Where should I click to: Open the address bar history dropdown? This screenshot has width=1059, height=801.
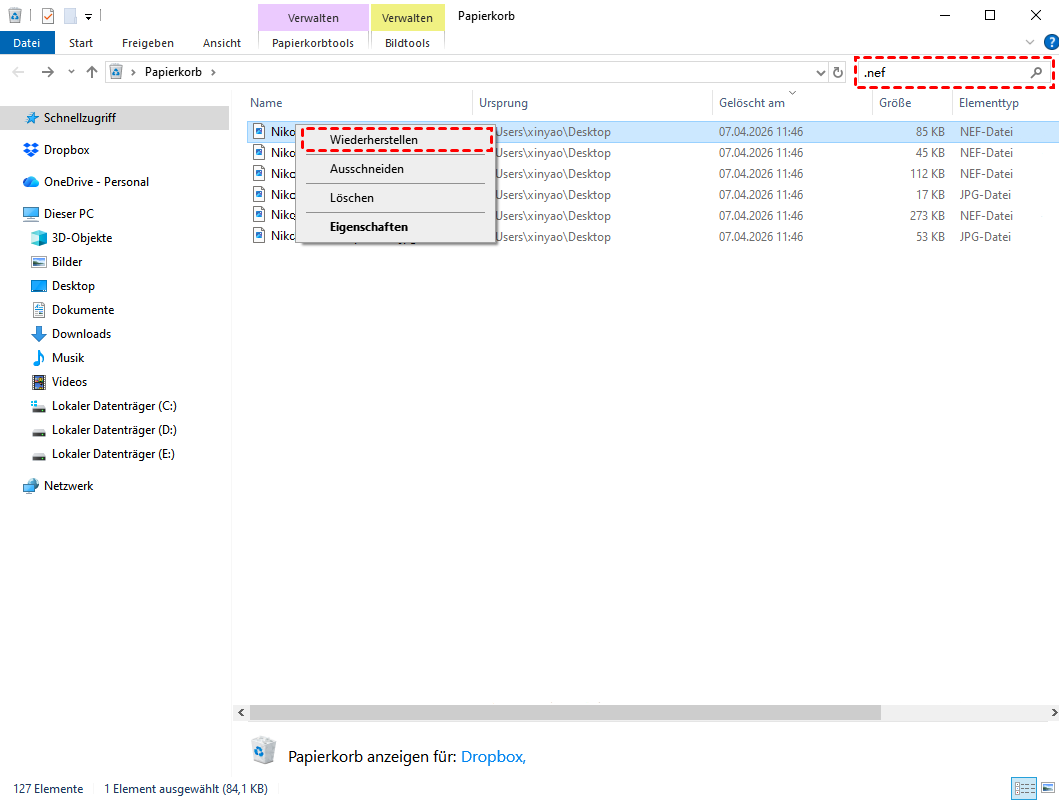(819, 72)
